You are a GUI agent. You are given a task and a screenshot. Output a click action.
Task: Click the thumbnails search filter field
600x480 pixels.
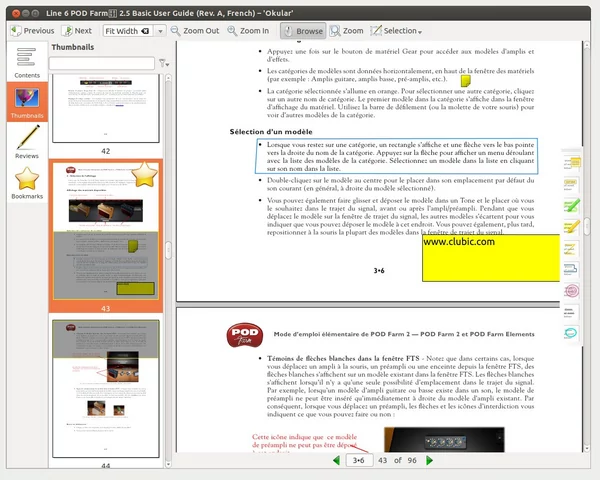click(102, 63)
